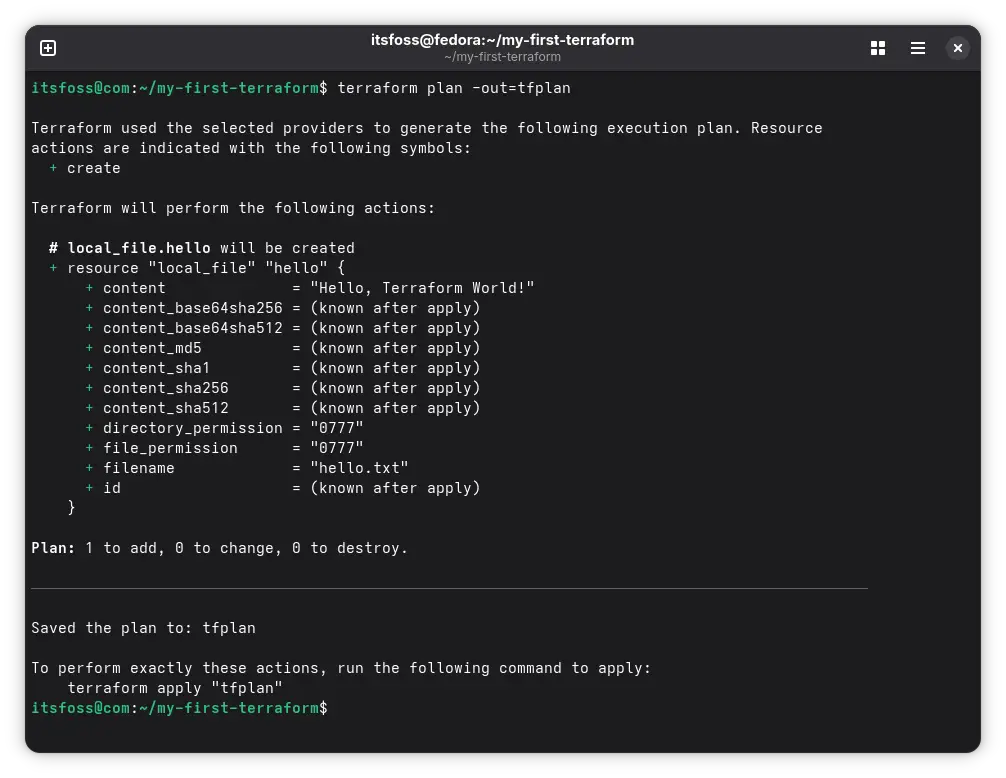Click the Plan: 1 to add summary line
1006x778 pixels.
(x=219, y=548)
